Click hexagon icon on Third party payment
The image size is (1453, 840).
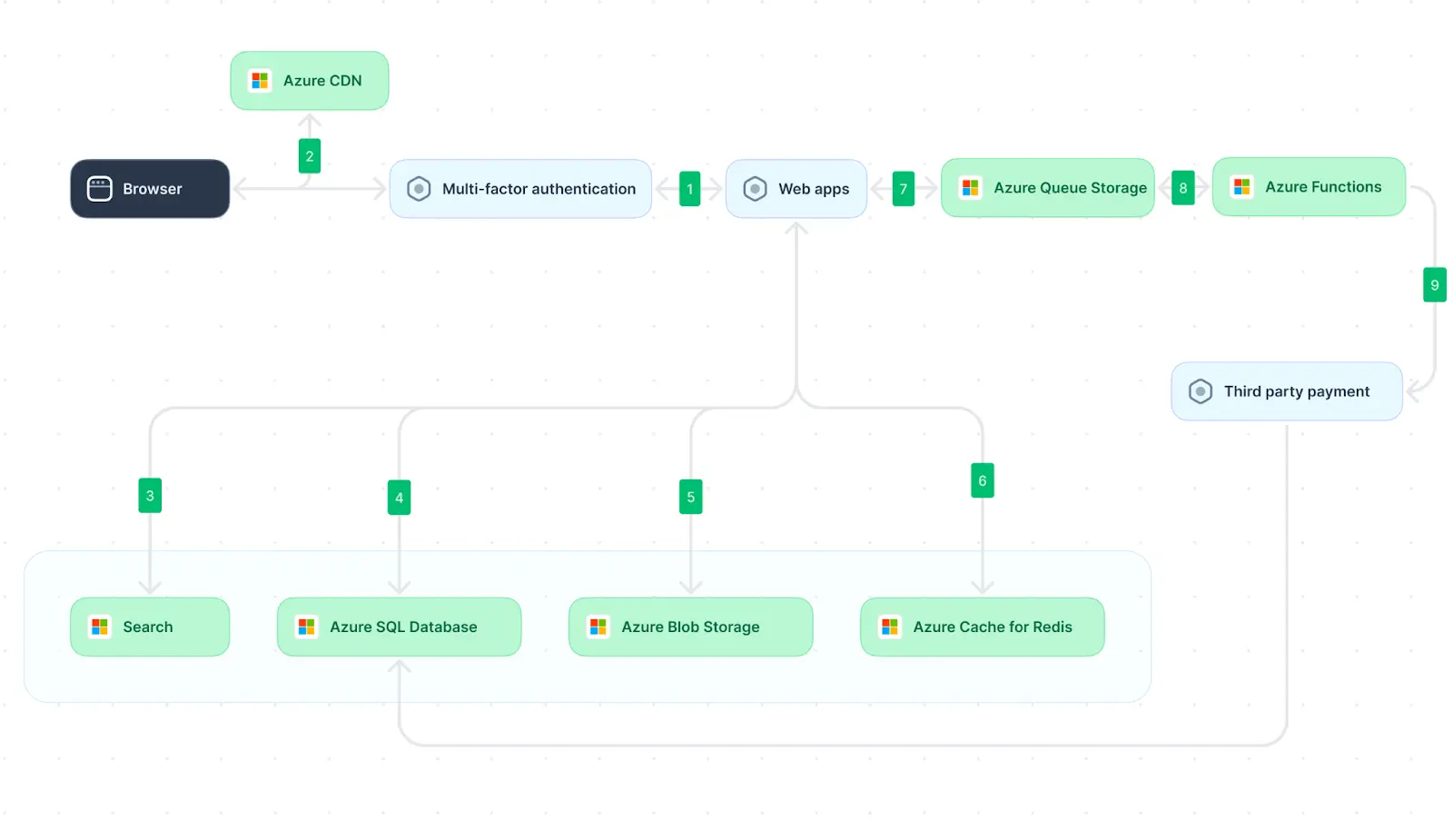[x=1200, y=391]
